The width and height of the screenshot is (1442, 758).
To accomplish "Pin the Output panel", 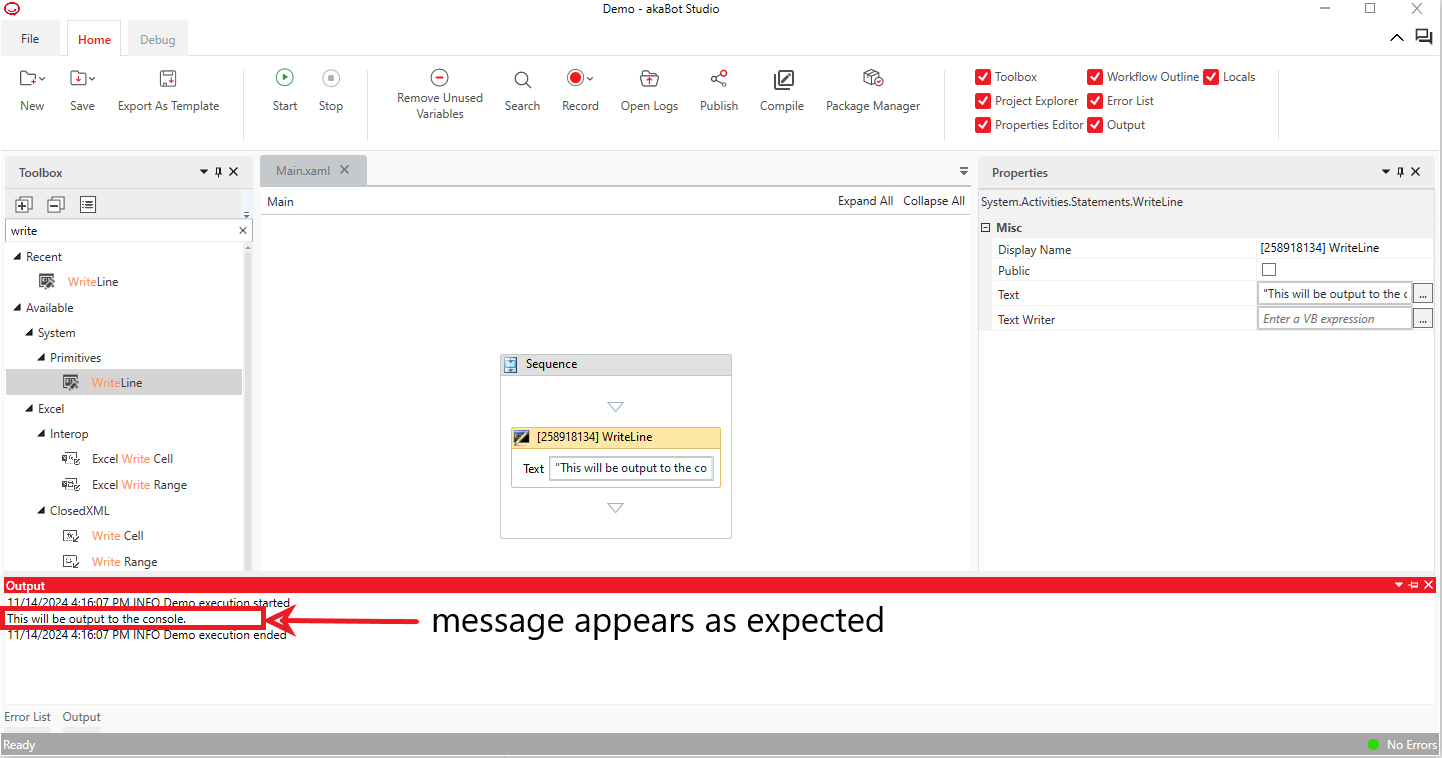I will pos(1414,585).
